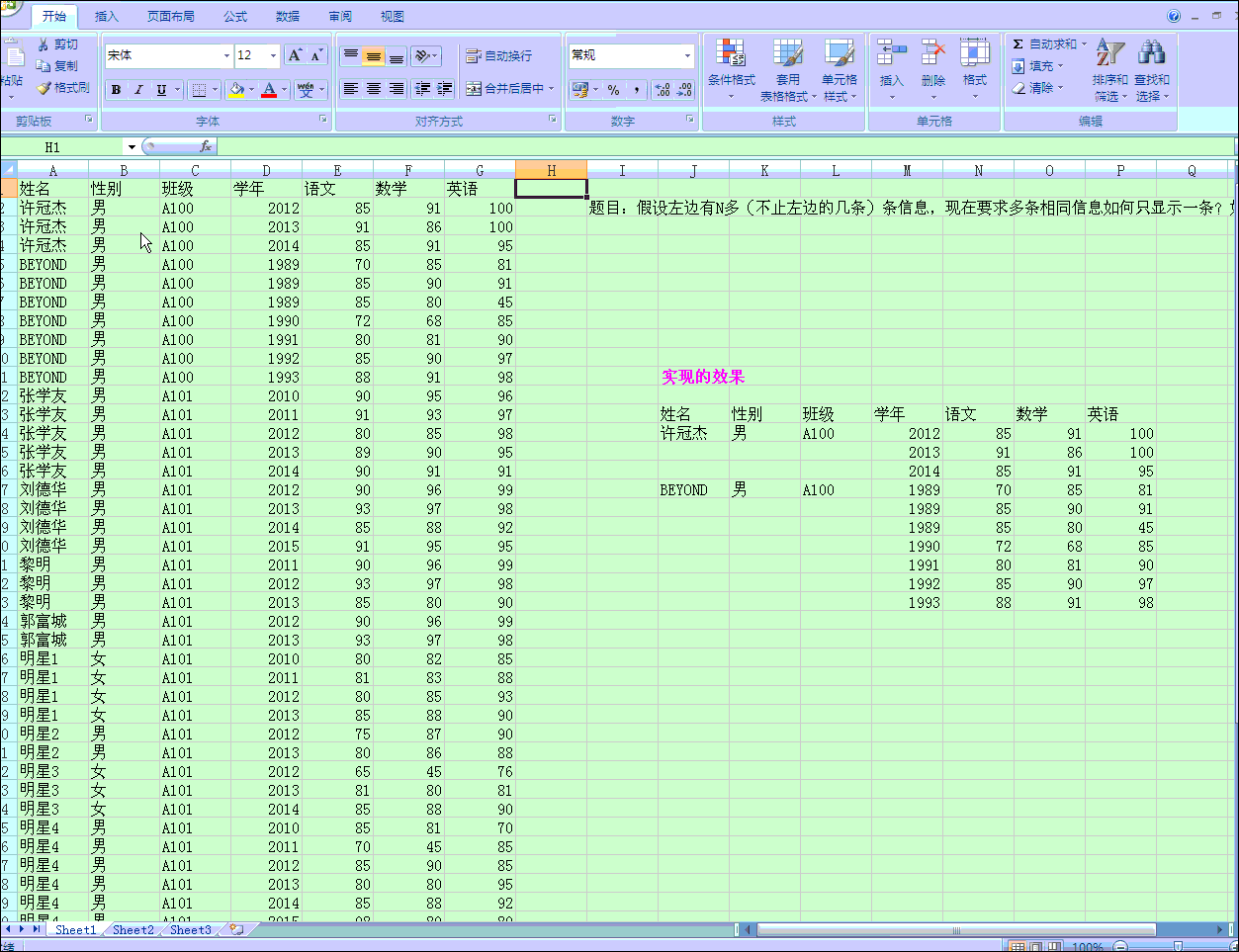Click the percent style icon

coord(613,90)
